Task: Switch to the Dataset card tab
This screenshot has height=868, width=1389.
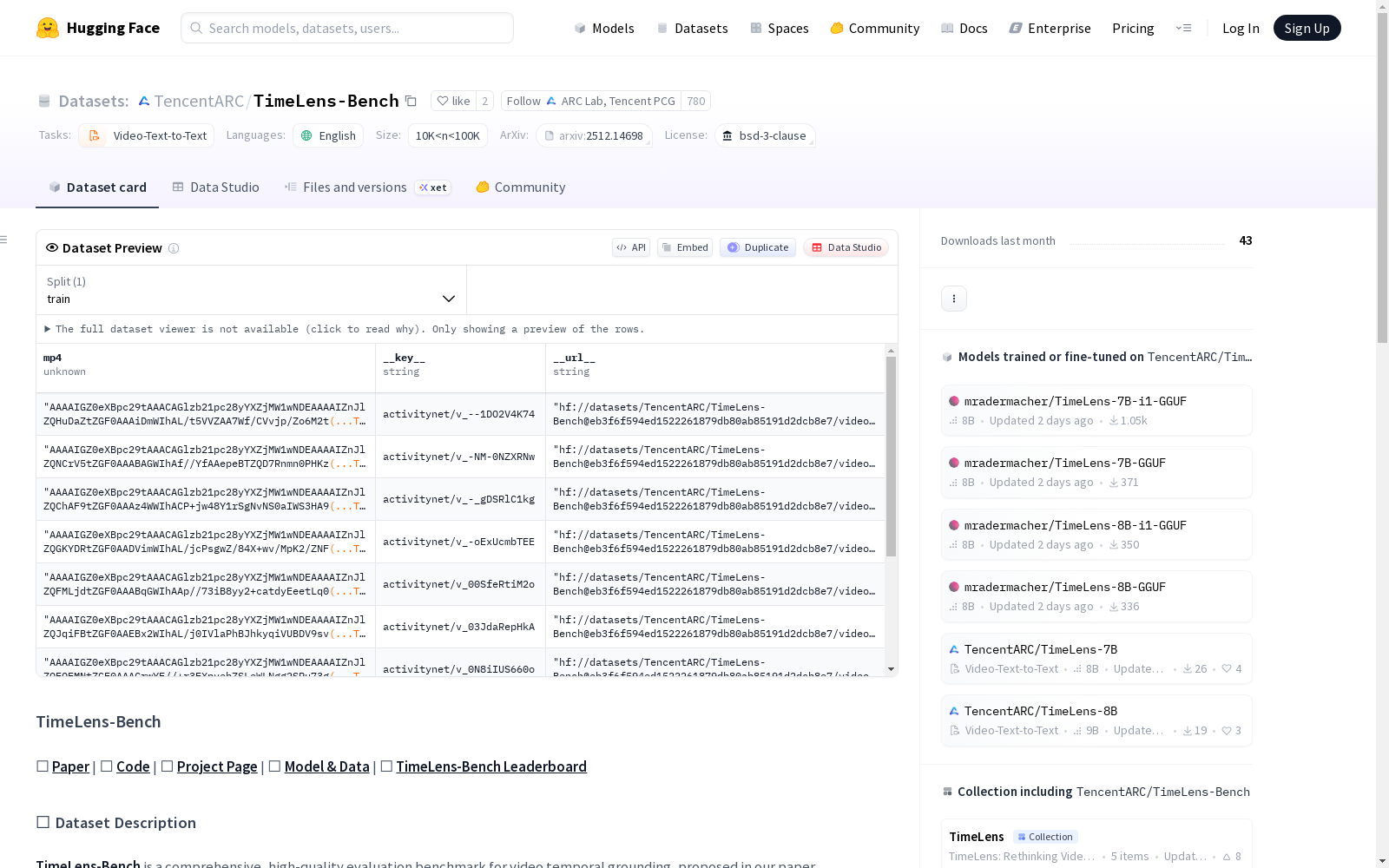Action: pyautogui.click(x=97, y=187)
